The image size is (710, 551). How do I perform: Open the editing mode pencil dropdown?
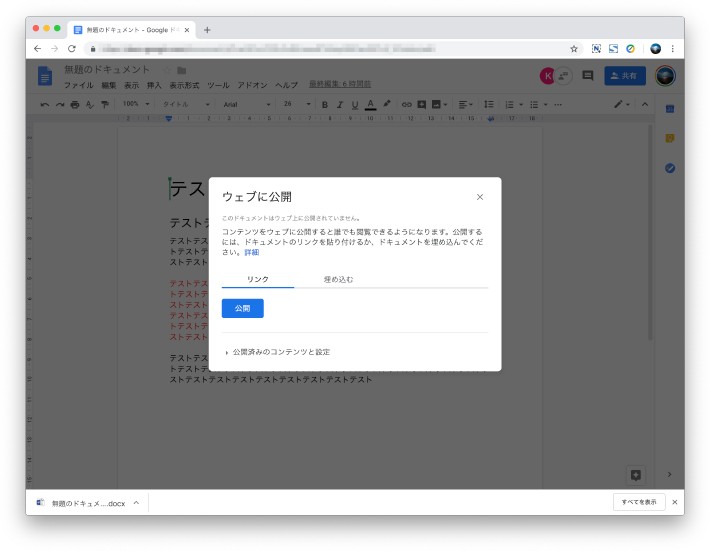coord(622,105)
